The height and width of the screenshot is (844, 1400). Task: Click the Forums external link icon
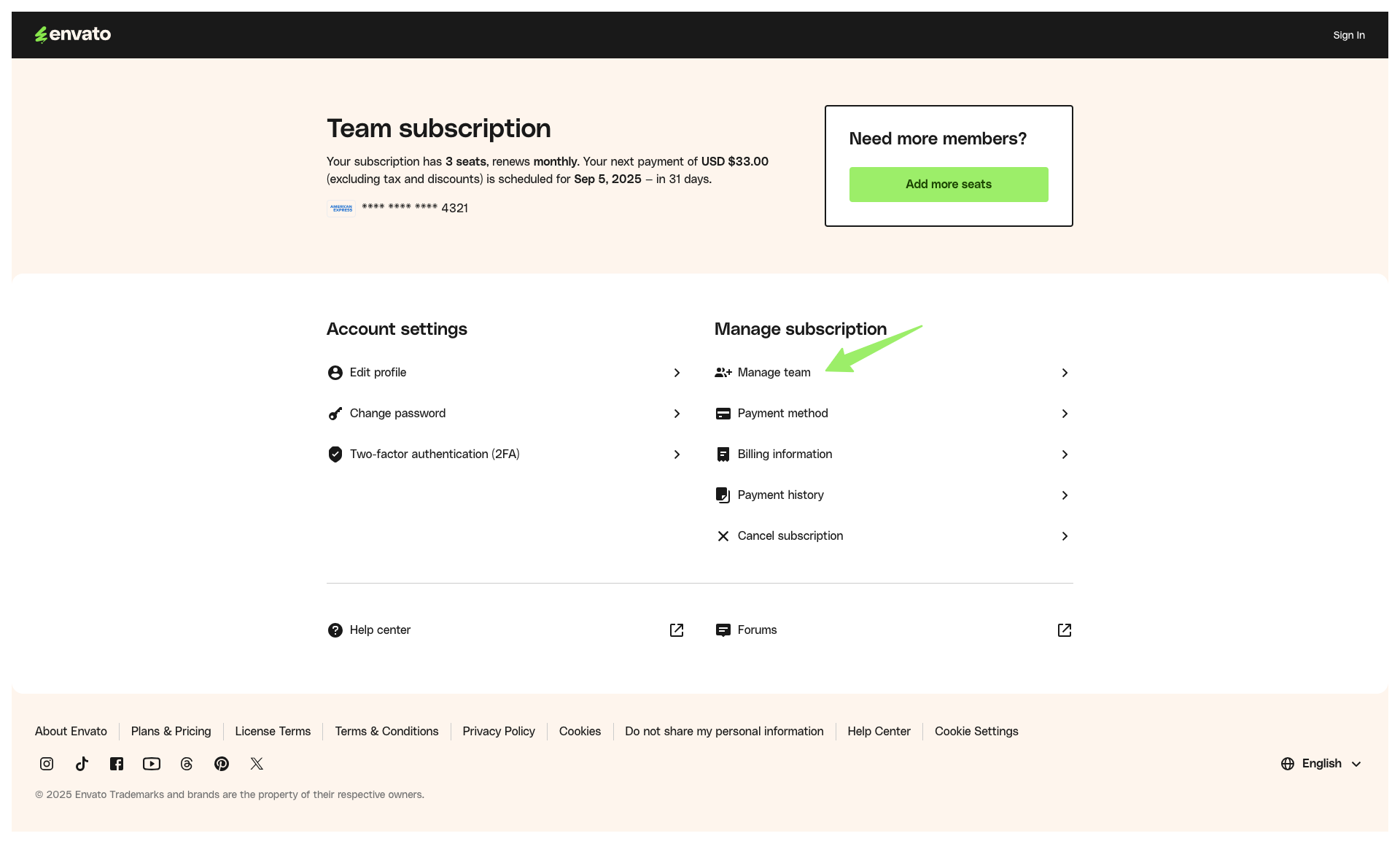[x=1065, y=630]
